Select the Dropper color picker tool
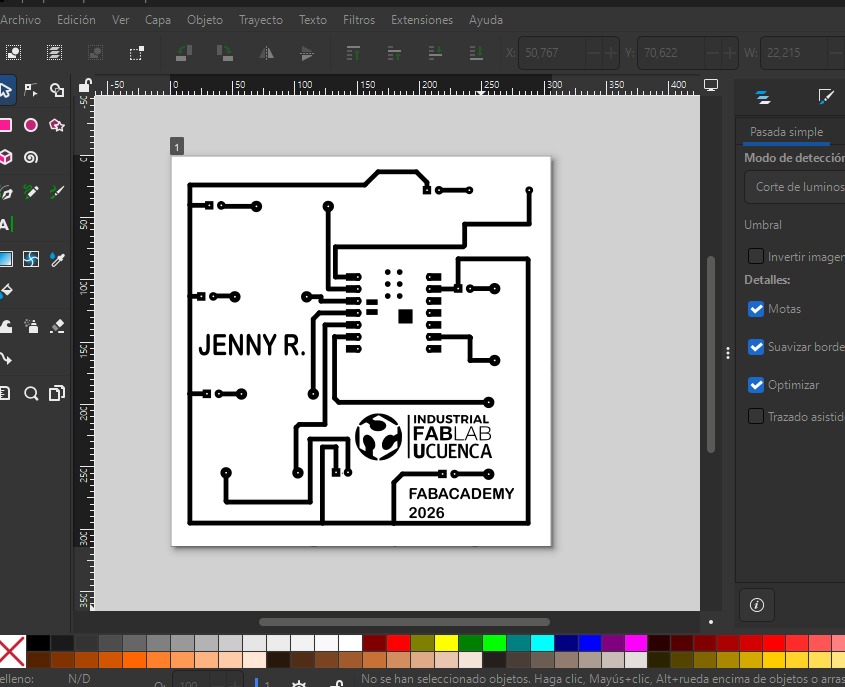Screen dimensions: 845x687 (57, 259)
